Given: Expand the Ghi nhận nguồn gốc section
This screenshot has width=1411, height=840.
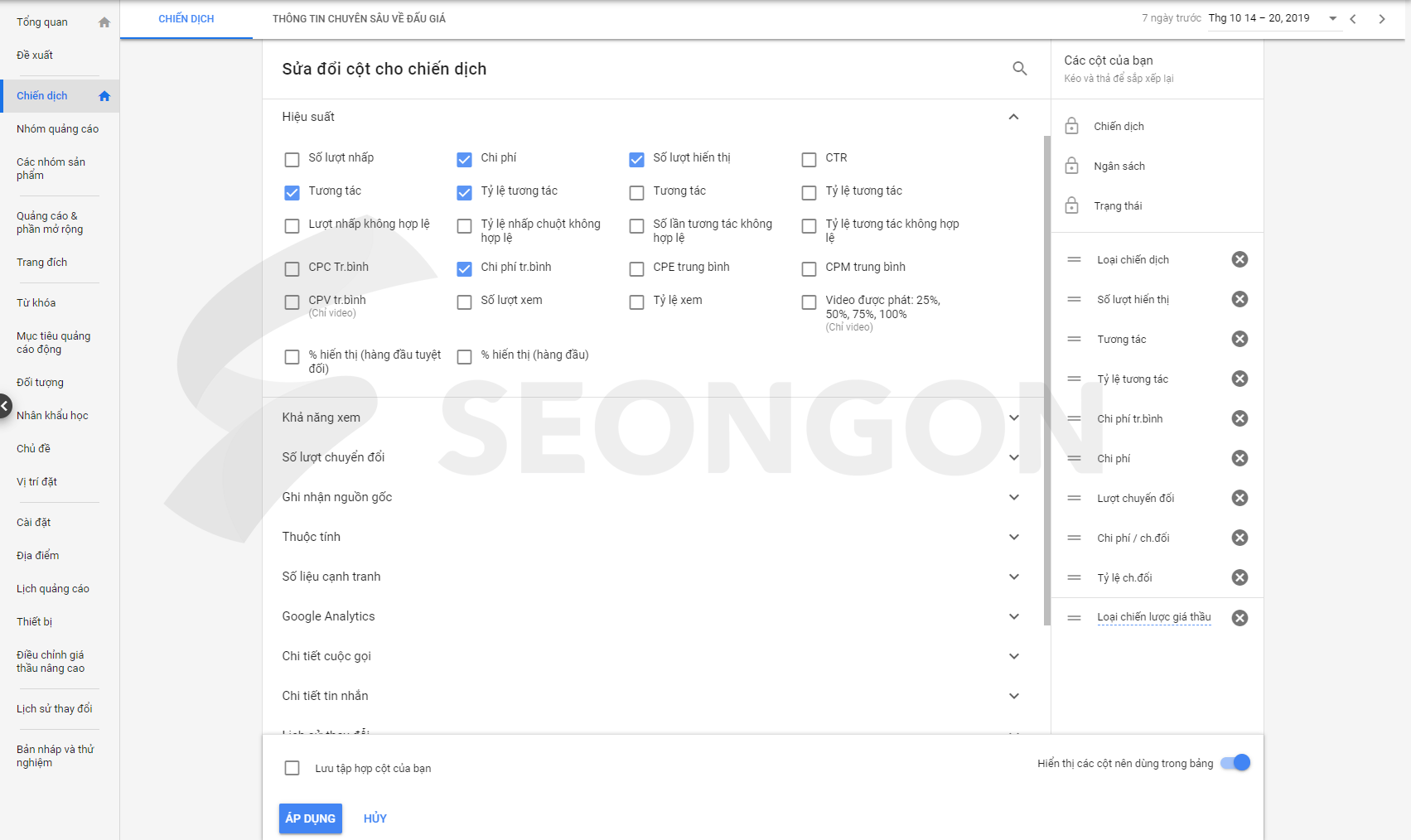Looking at the screenshot, I should click(1013, 497).
